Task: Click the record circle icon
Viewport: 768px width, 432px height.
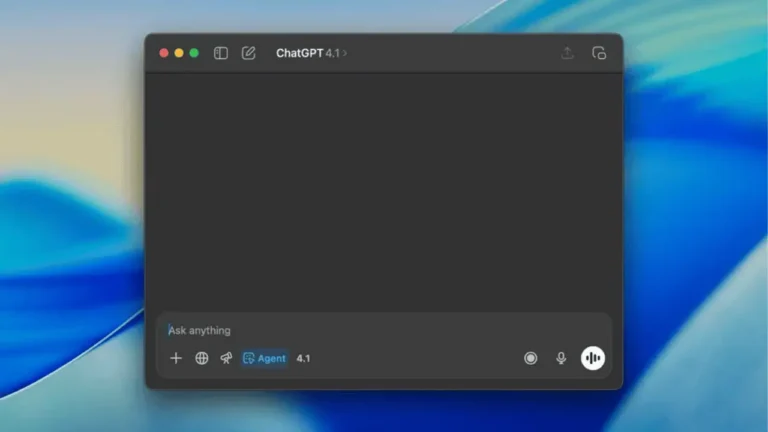Action: click(530, 358)
